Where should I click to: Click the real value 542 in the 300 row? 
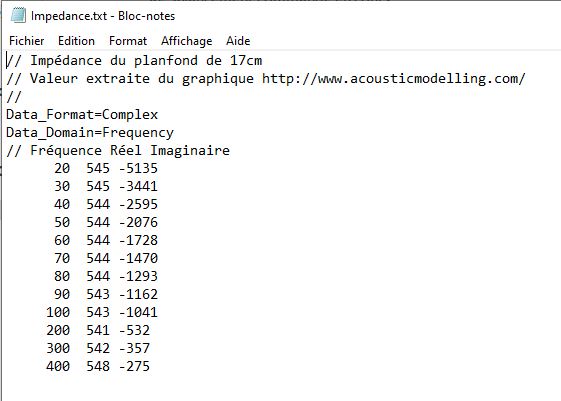click(x=98, y=348)
